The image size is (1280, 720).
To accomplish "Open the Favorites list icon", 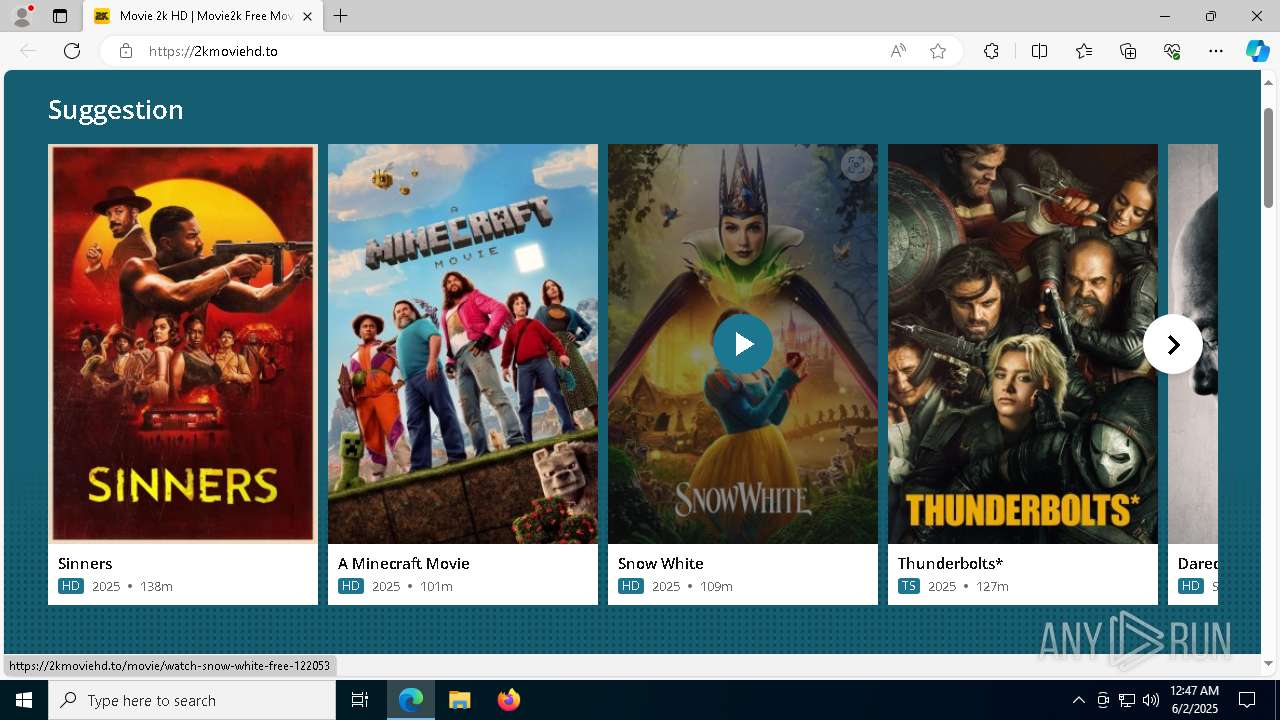I will [1084, 51].
